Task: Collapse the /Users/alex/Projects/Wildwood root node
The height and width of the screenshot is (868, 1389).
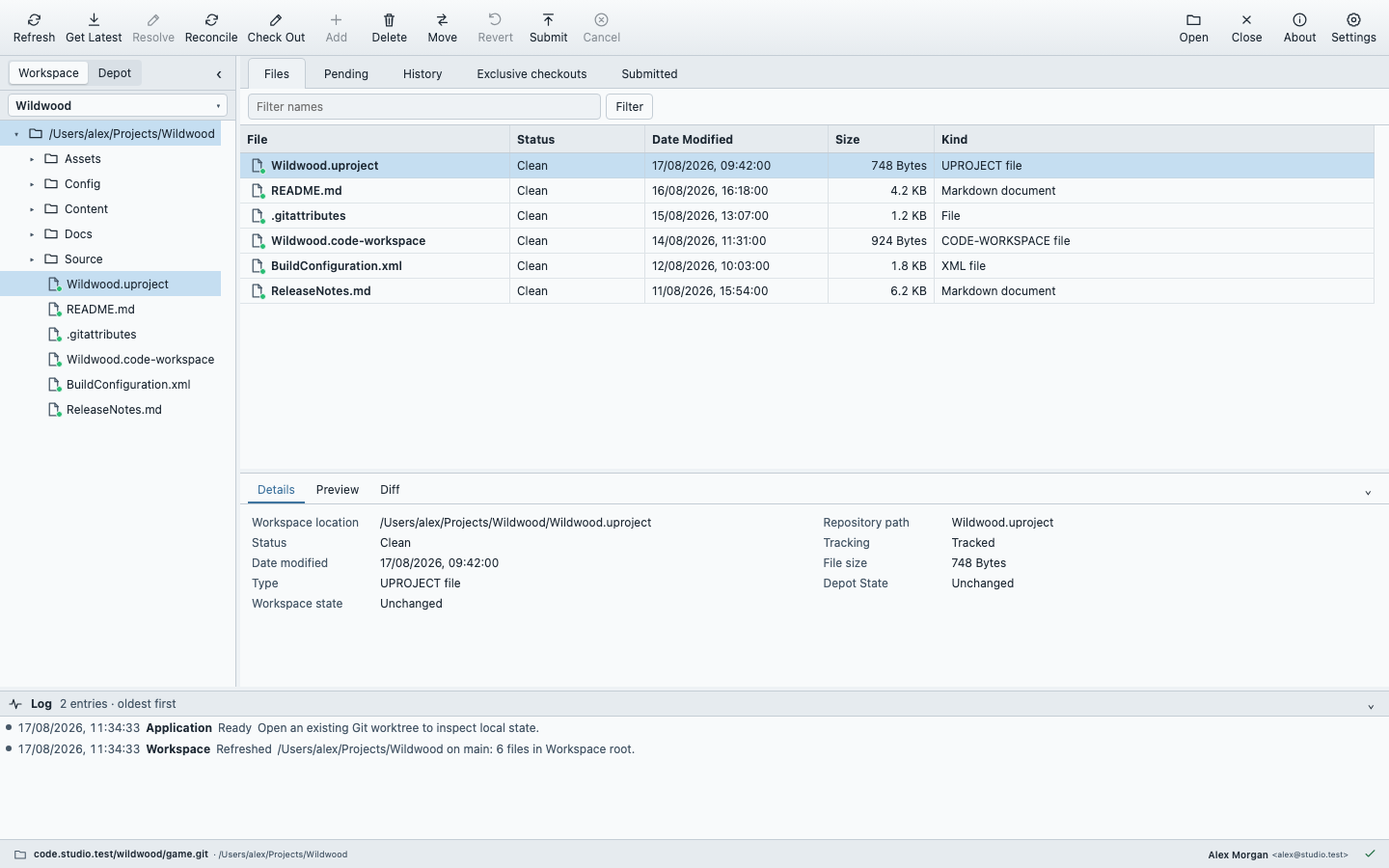Action: click(16, 134)
